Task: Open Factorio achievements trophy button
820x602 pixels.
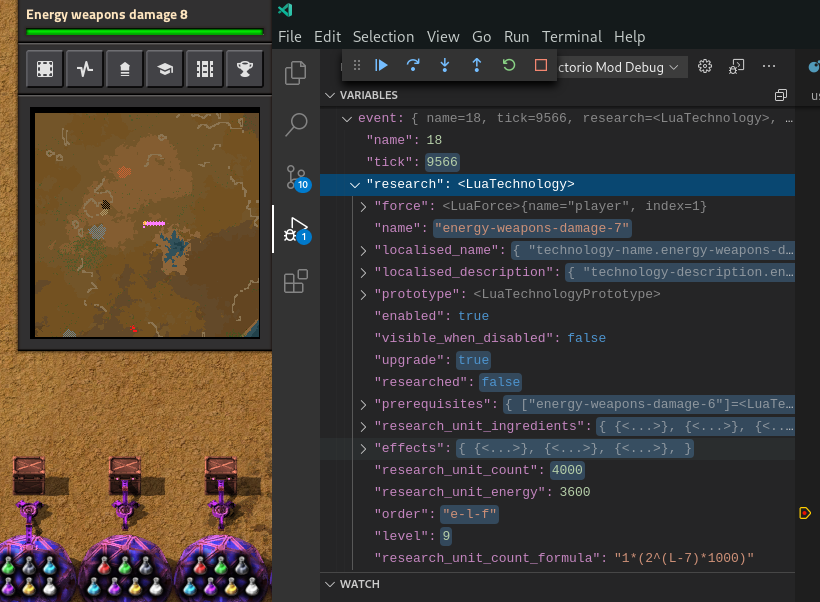Action: pyautogui.click(x=245, y=69)
